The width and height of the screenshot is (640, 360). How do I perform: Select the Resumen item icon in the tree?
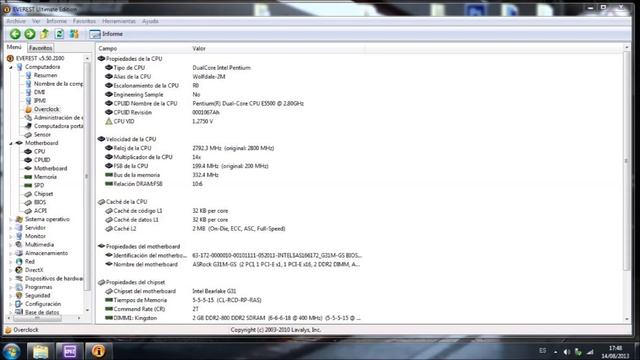click(x=28, y=76)
